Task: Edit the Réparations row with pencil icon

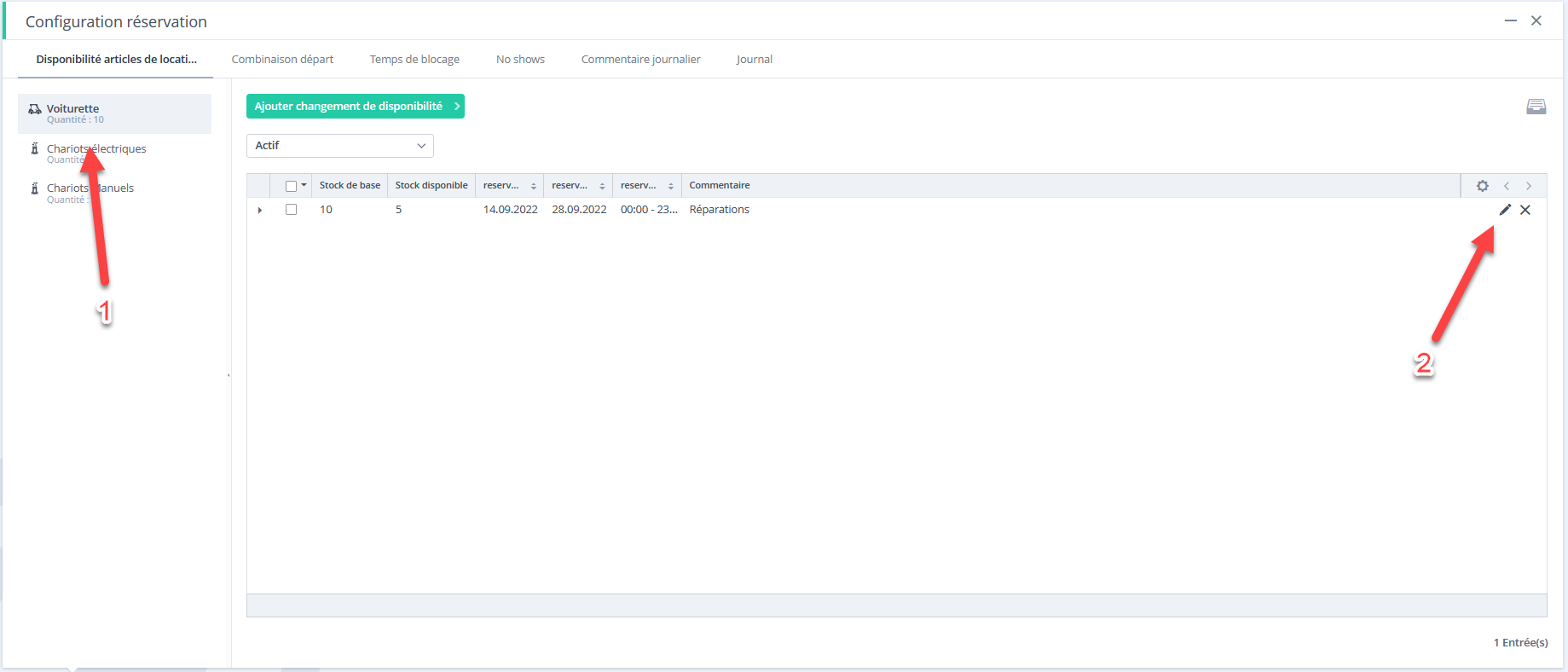Action: coord(1505,210)
